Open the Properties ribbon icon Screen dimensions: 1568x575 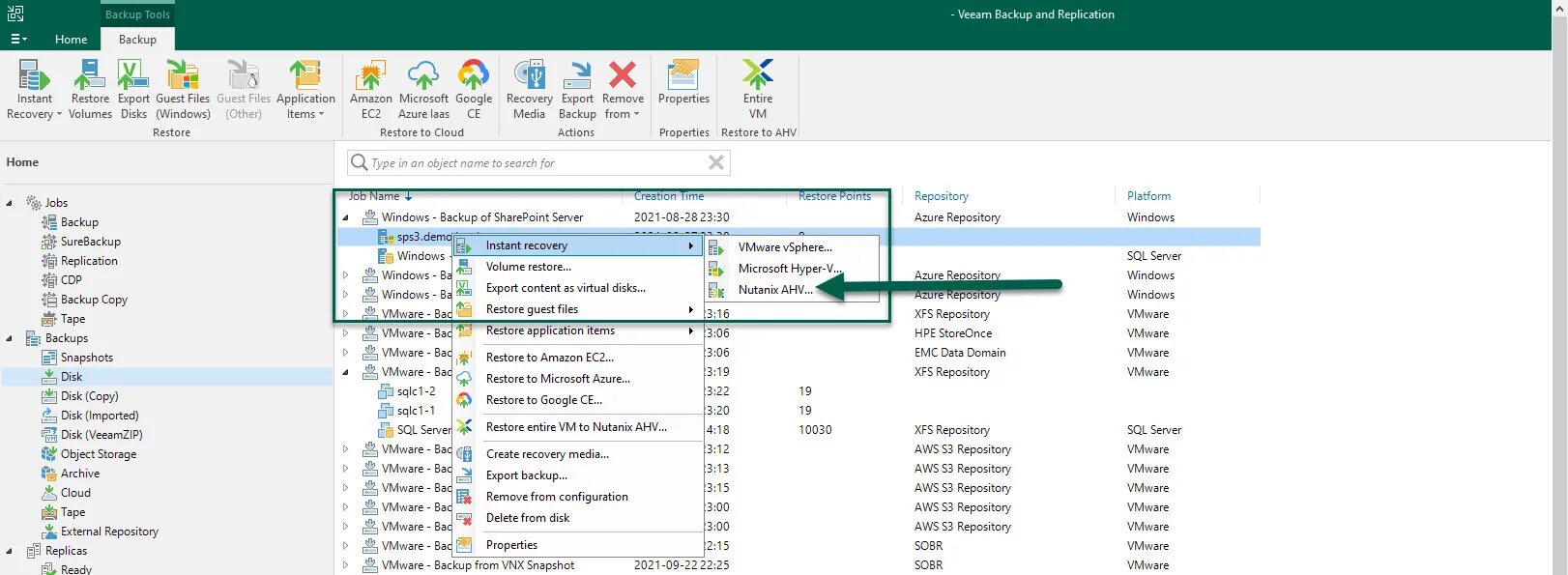(x=683, y=83)
